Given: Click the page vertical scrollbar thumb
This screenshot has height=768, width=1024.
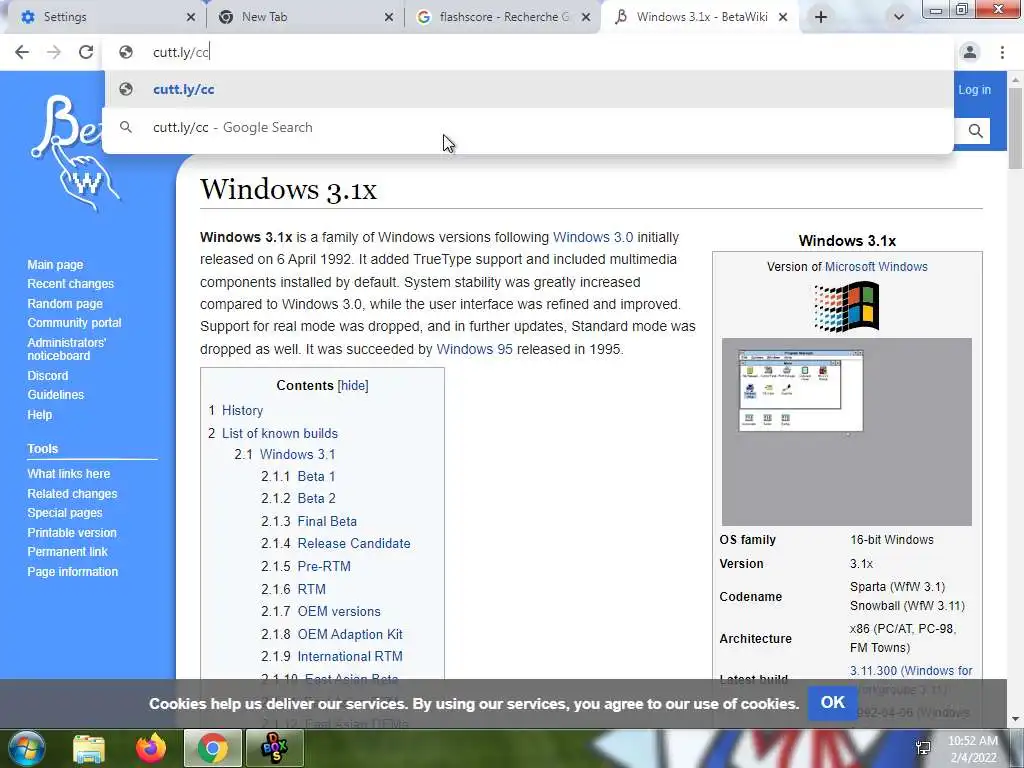Looking at the screenshot, I should click(x=1016, y=127).
